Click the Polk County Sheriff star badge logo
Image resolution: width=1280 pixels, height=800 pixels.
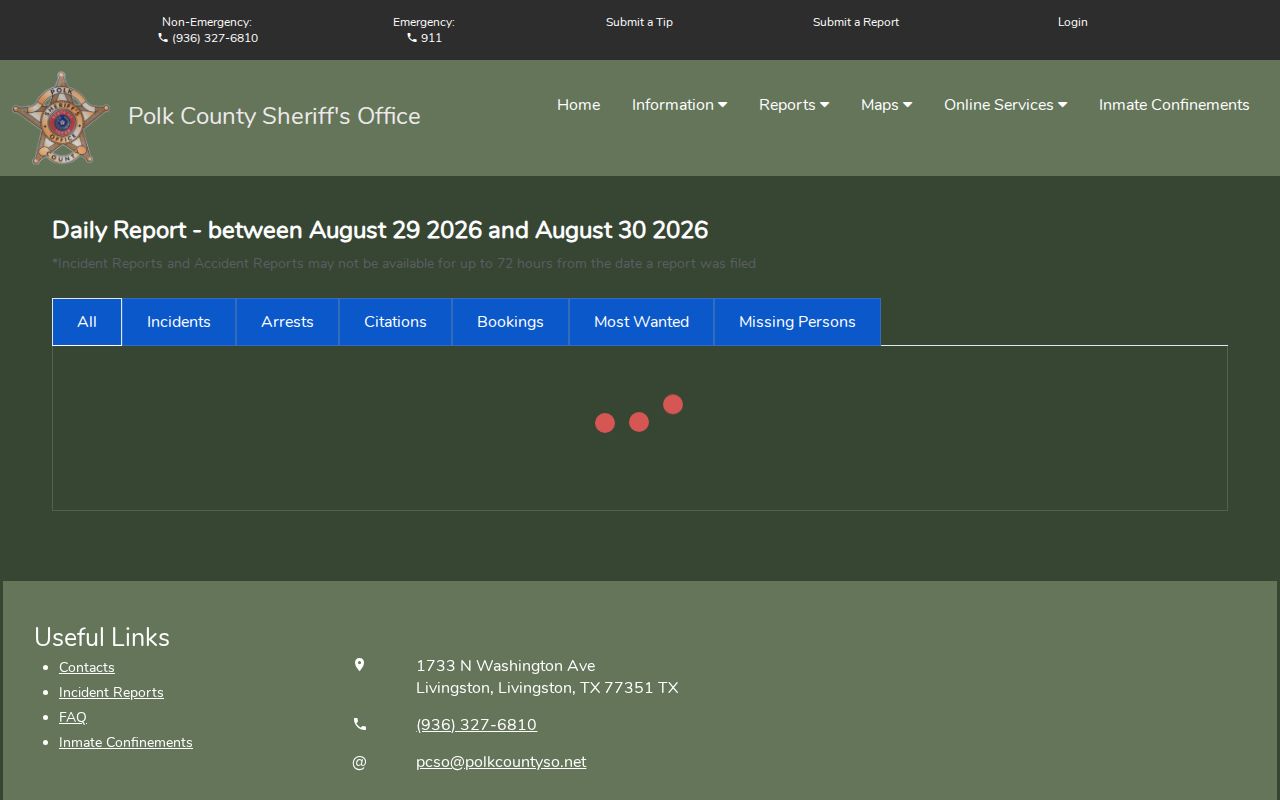point(61,117)
